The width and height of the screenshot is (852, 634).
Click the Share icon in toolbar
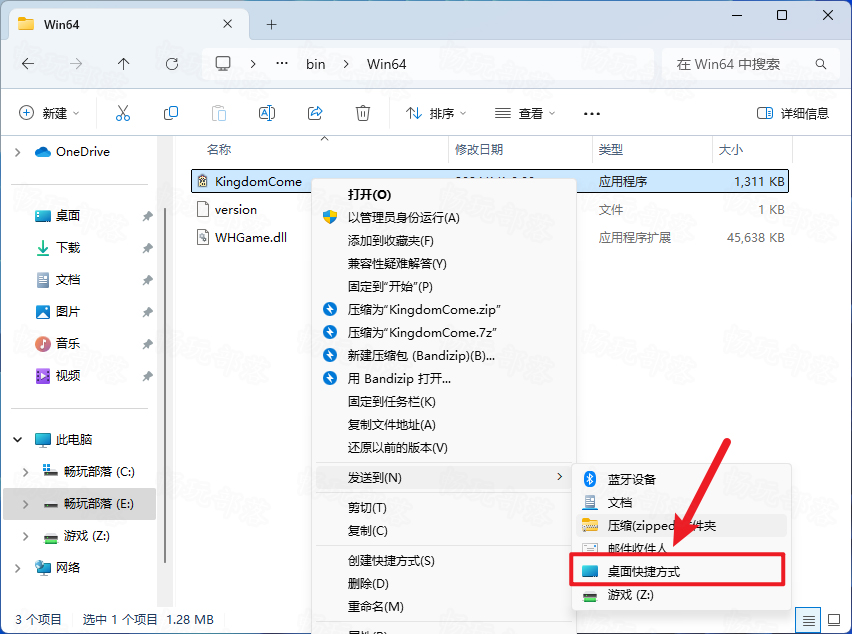click(x=315, y=113)
